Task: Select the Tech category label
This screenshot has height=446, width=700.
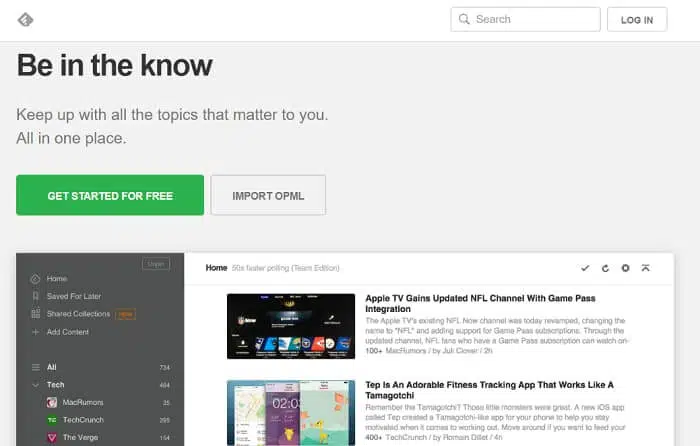Action: (x=55, y=385)
